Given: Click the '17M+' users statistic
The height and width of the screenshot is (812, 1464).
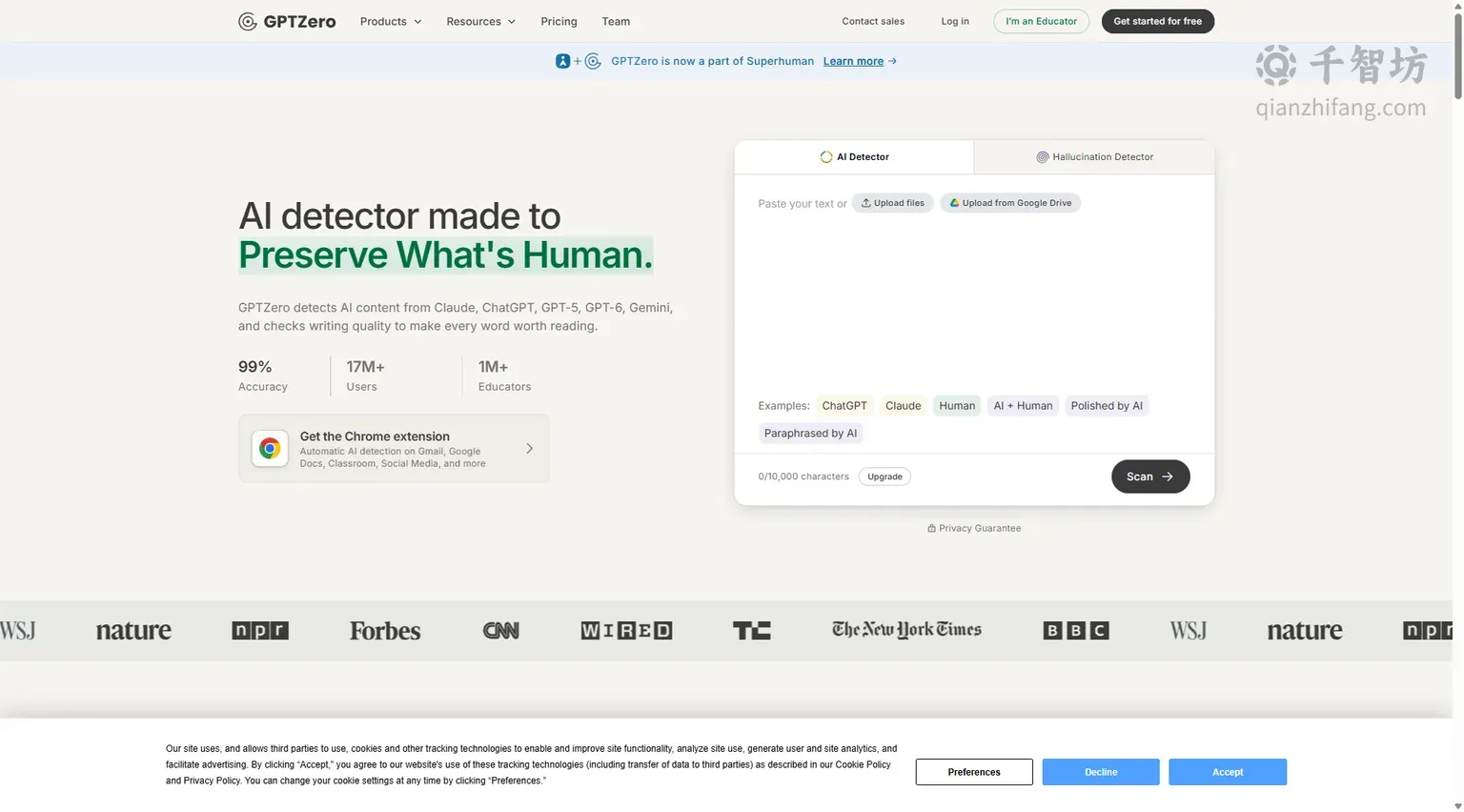Looking at the screenshot, I should tap(365, 367).
